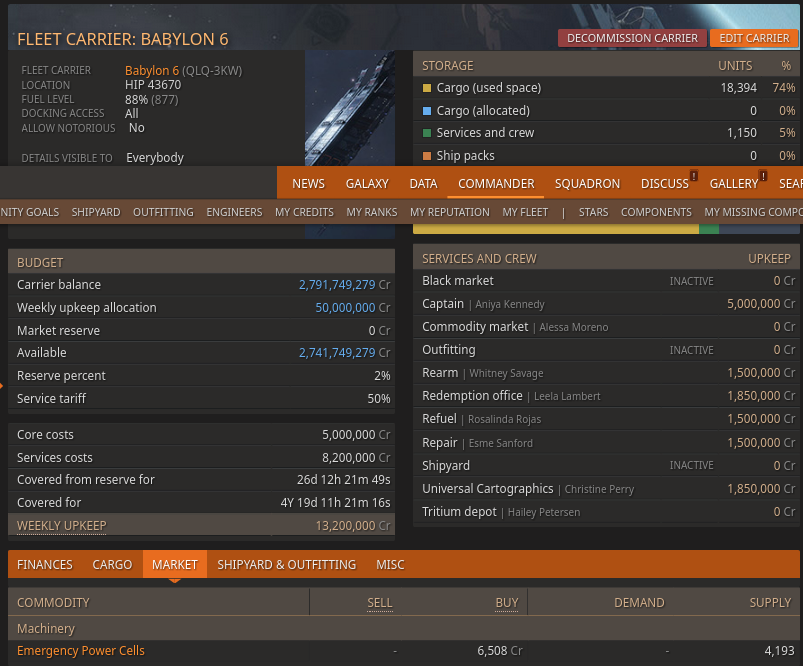803x666 pixels.
Task: Open the Galaxy menu
Action: [367, 183]
